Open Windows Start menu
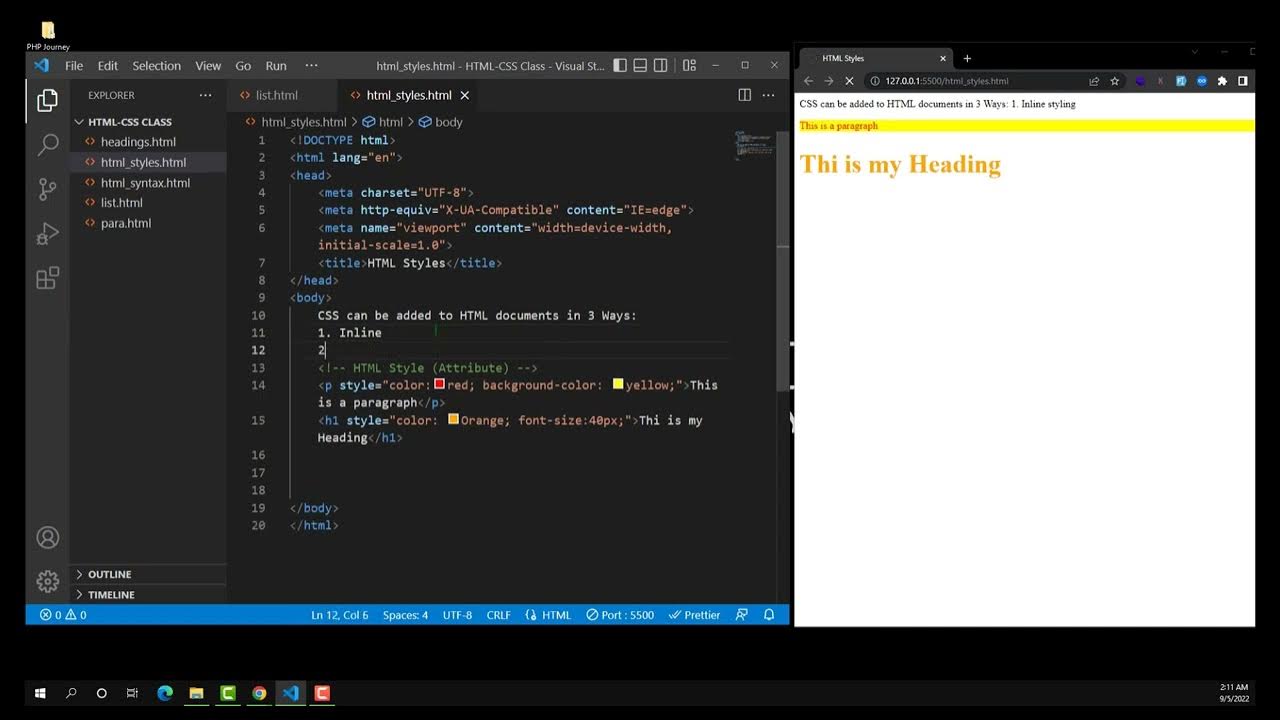Screen dimensions: 1280x720 41,693
